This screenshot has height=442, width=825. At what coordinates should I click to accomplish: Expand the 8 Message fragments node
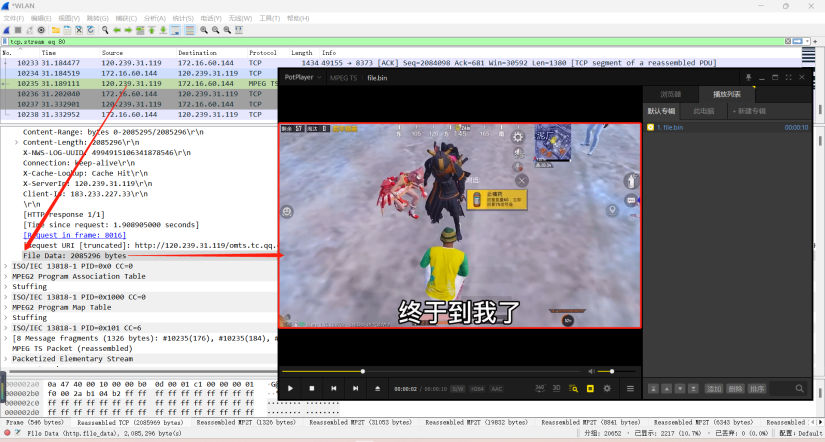[x=6, y=338]
